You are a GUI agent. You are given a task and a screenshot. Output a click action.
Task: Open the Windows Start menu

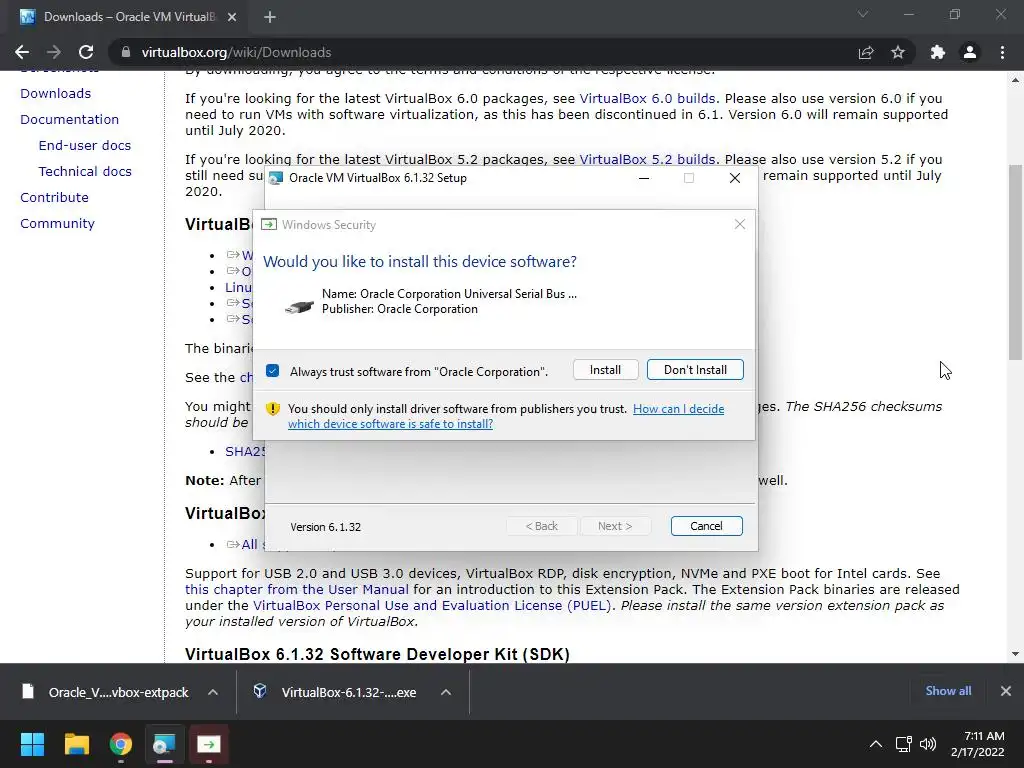(32, 744)
